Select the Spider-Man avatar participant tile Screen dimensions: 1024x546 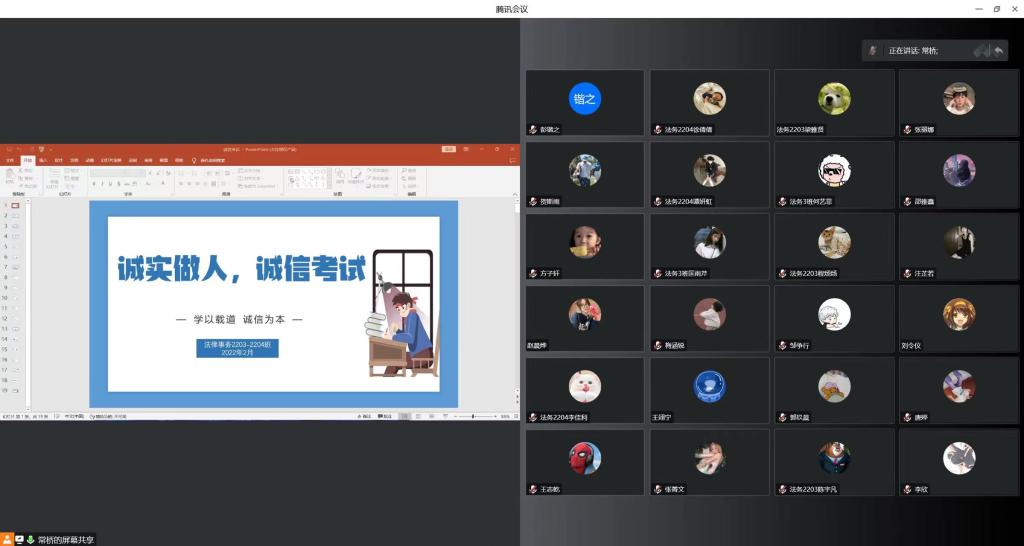tap(585, 462)
